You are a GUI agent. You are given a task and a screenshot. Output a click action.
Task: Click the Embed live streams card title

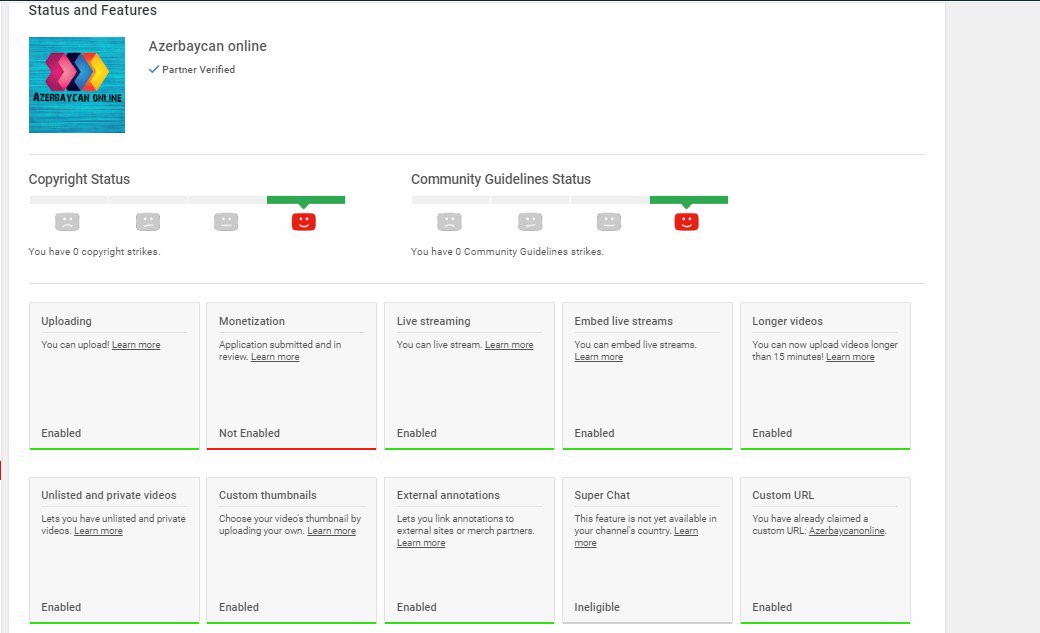click(x=623, y=321)
